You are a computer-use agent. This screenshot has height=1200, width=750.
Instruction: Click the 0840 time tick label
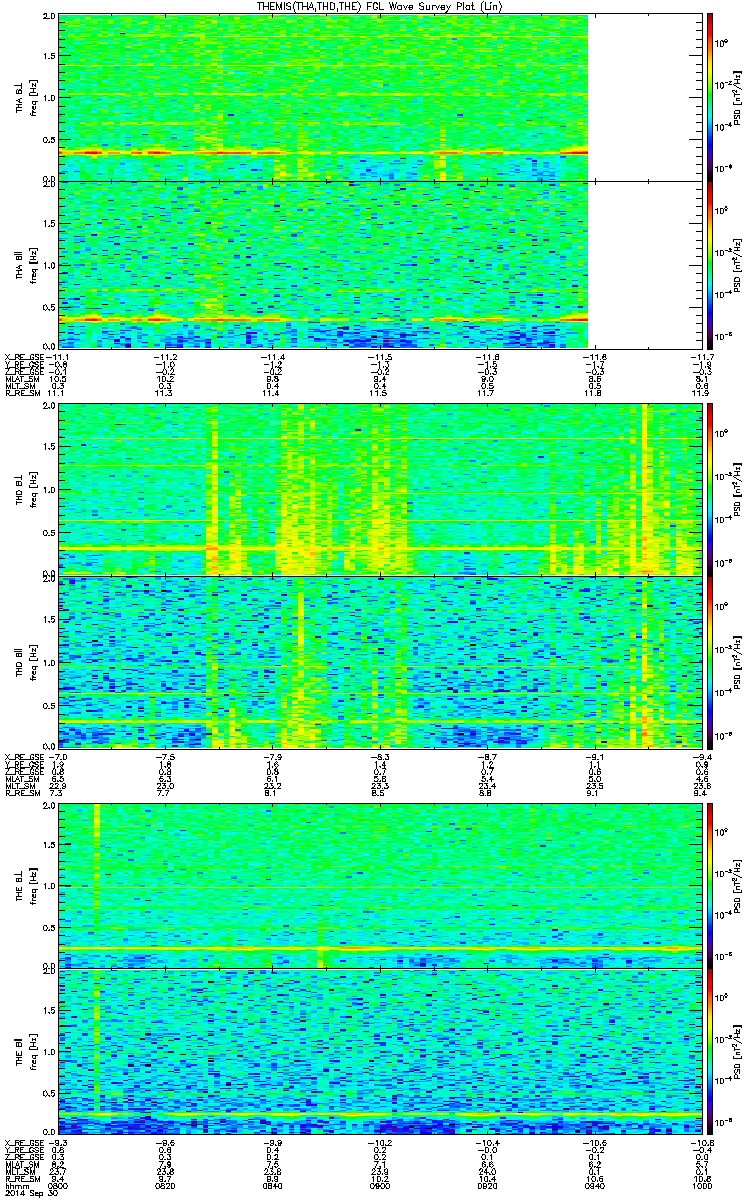click(272, 1187)
